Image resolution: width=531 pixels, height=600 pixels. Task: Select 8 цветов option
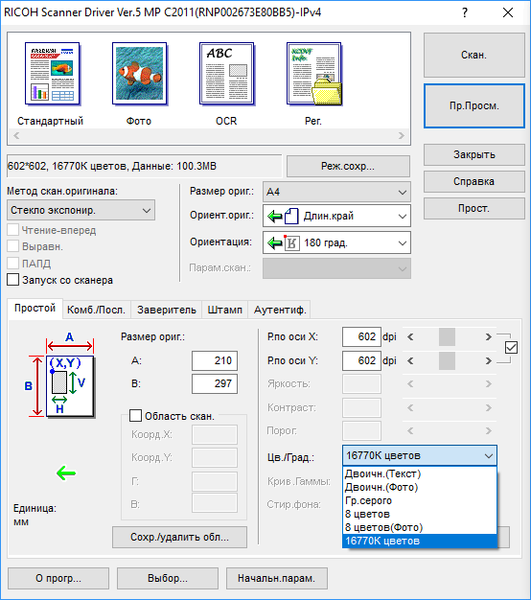(420, 514)
